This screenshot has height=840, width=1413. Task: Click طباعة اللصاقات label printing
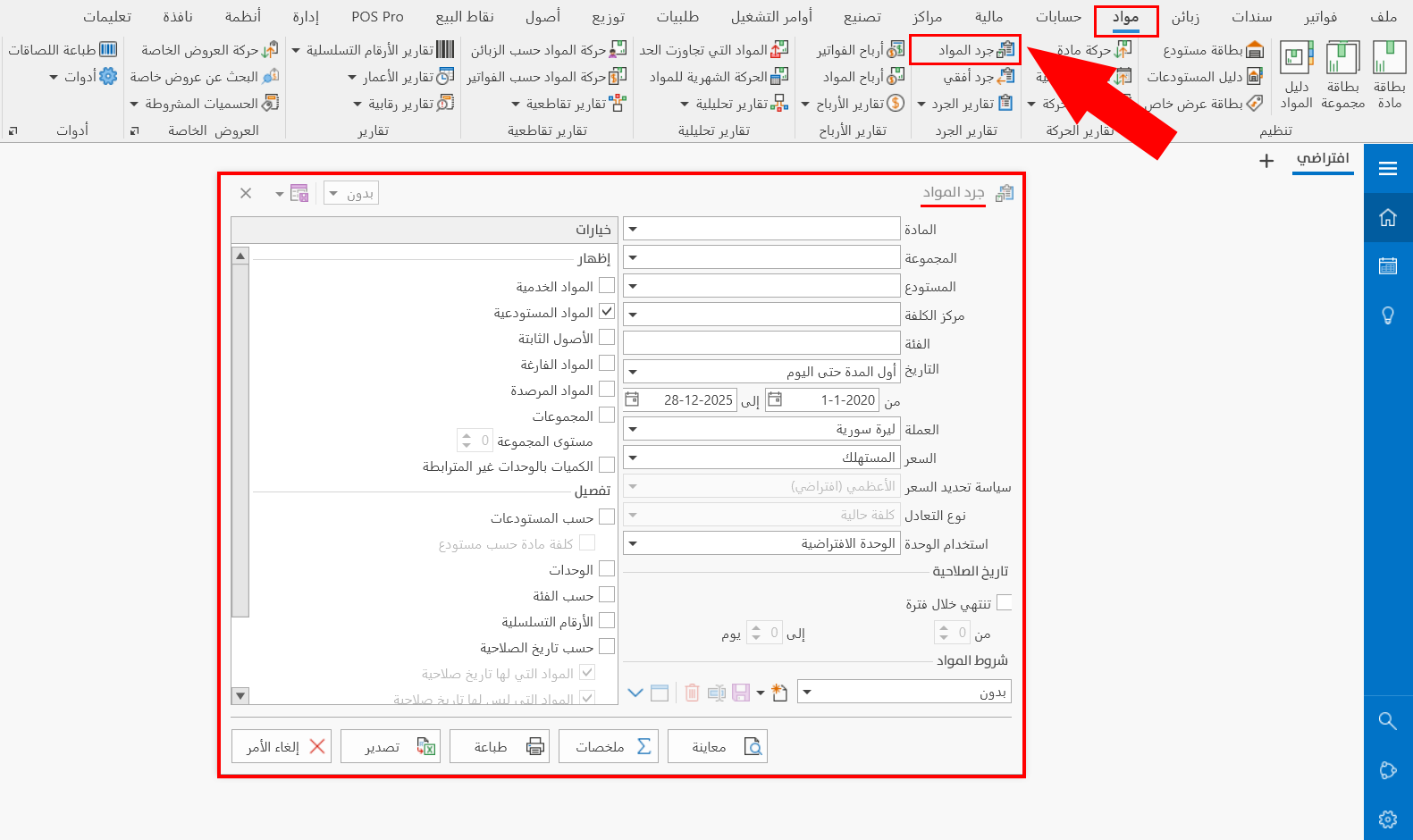coord(63,50)
